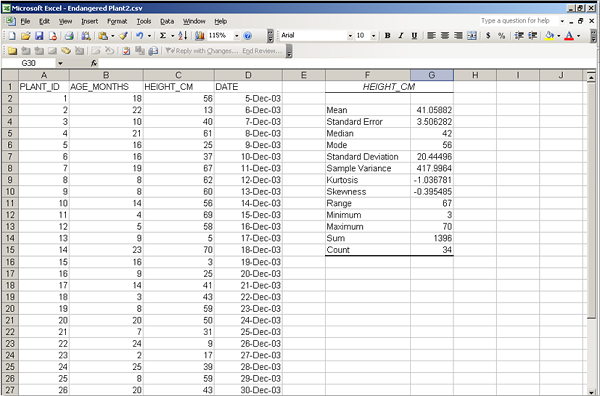Image resolution: width=600 pixels, height=396 pixels.
Task: Open the Tools menu
Action: coord(144,21)
